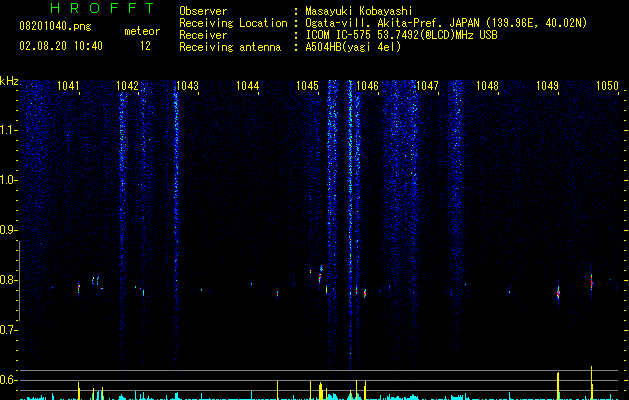Click the bright meteor echo just after 1049

[x=558, y=292]
